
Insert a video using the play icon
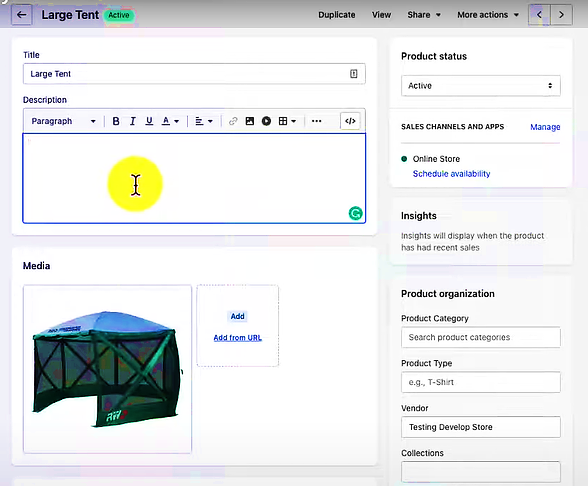click(266, 121)
